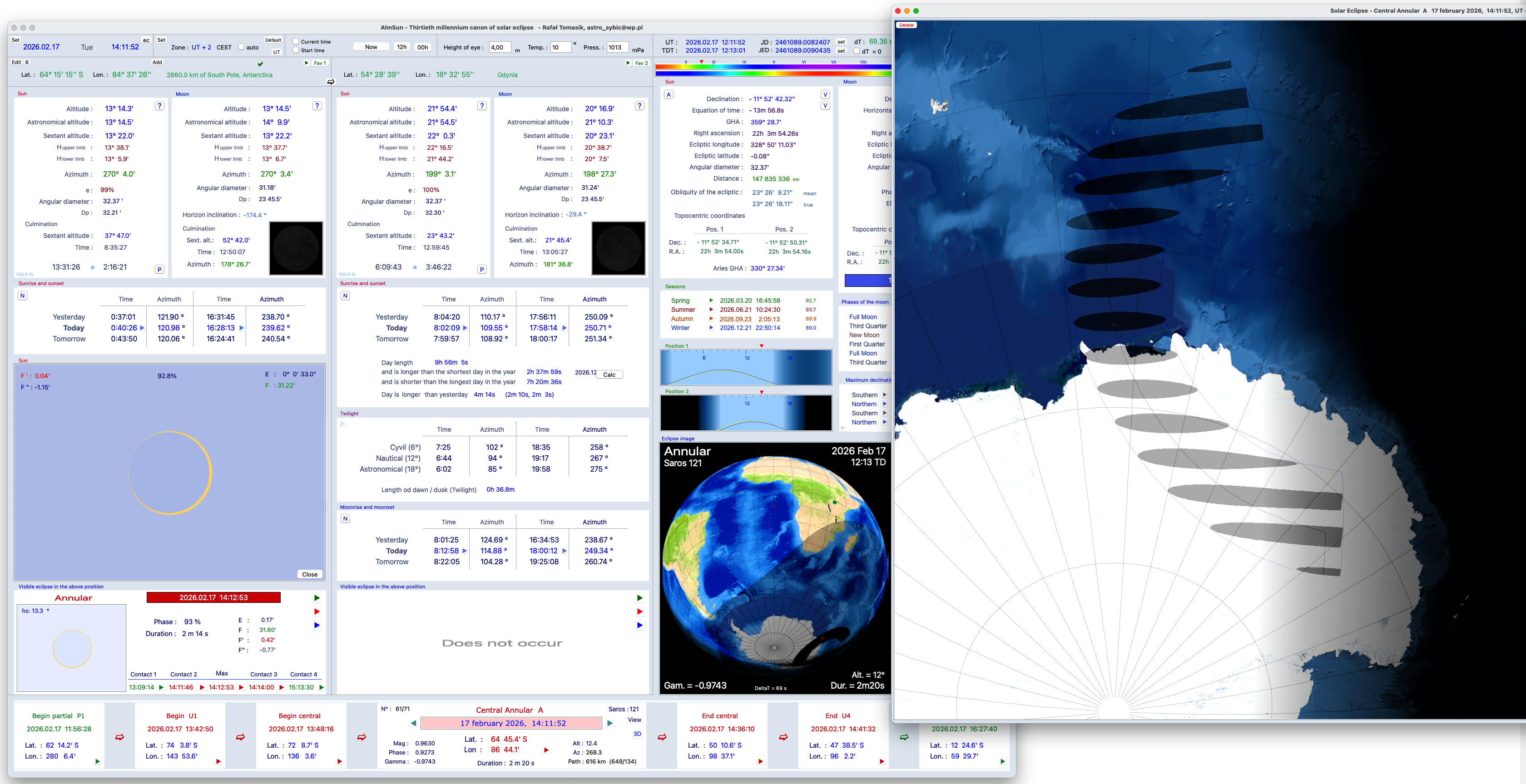The width and height of the screenshot is (1526, 784).
Task: Toggle the UT button under Default
Action: 276,52
